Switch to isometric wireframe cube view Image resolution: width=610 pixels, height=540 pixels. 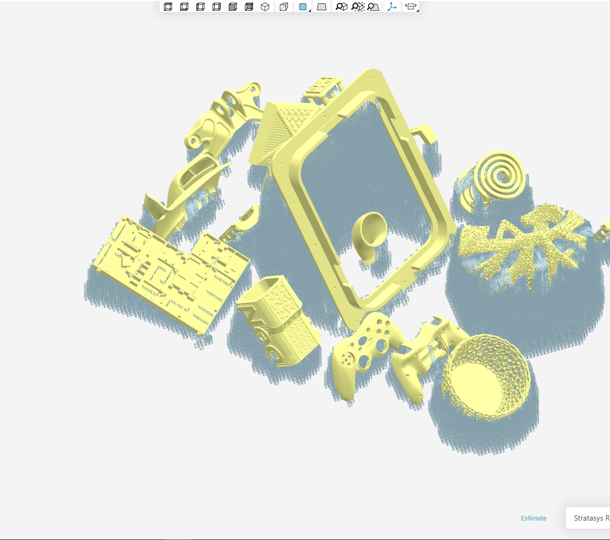point(265,7)
